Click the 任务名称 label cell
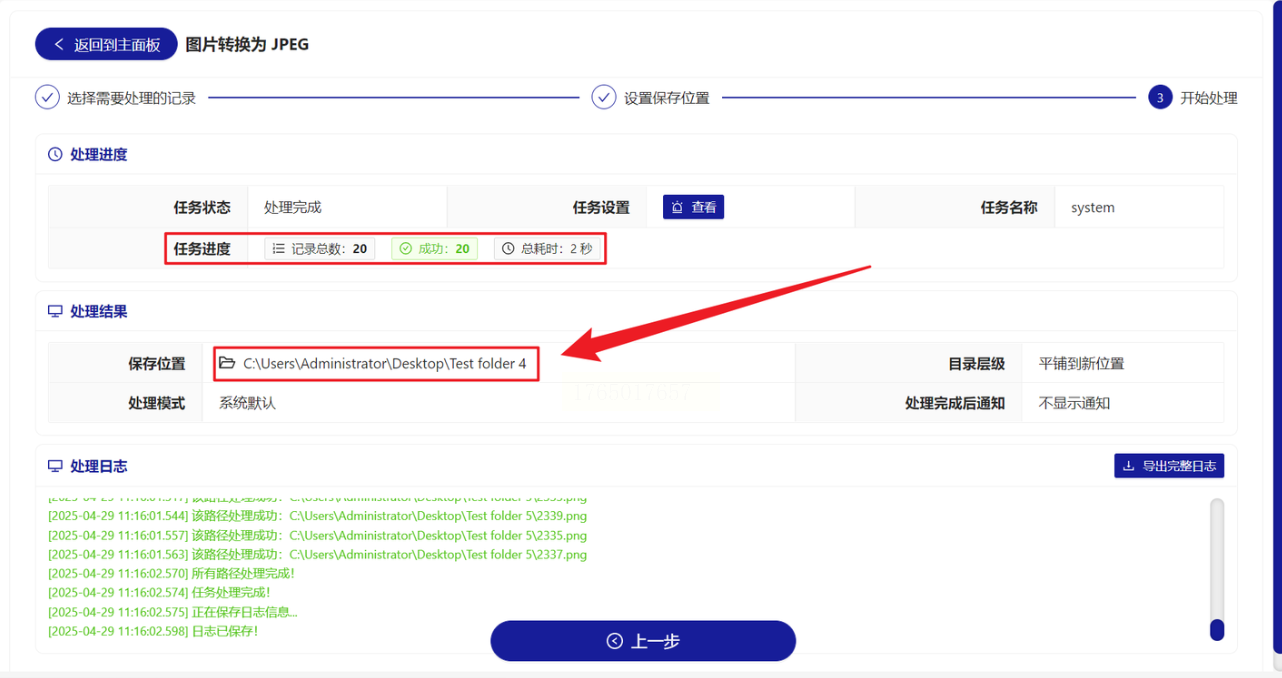The height and width of the screenshot is (678, 1282). pos(955,208)
